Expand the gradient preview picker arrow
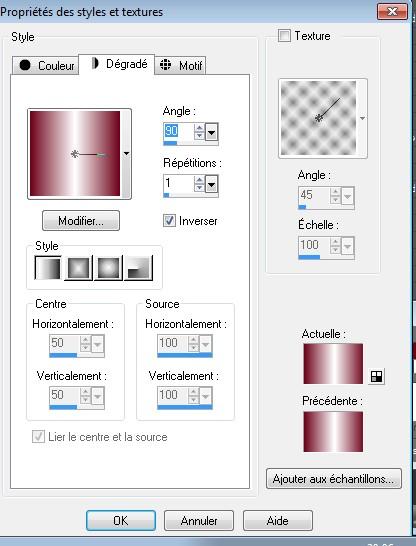This screenshot has height=546, width=416. [126, 154]
